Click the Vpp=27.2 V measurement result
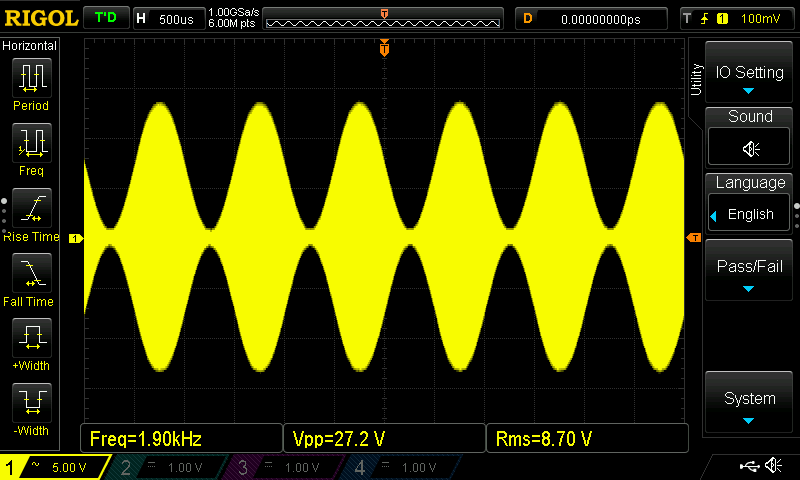The image size is (800, 480). coord(384,438)
